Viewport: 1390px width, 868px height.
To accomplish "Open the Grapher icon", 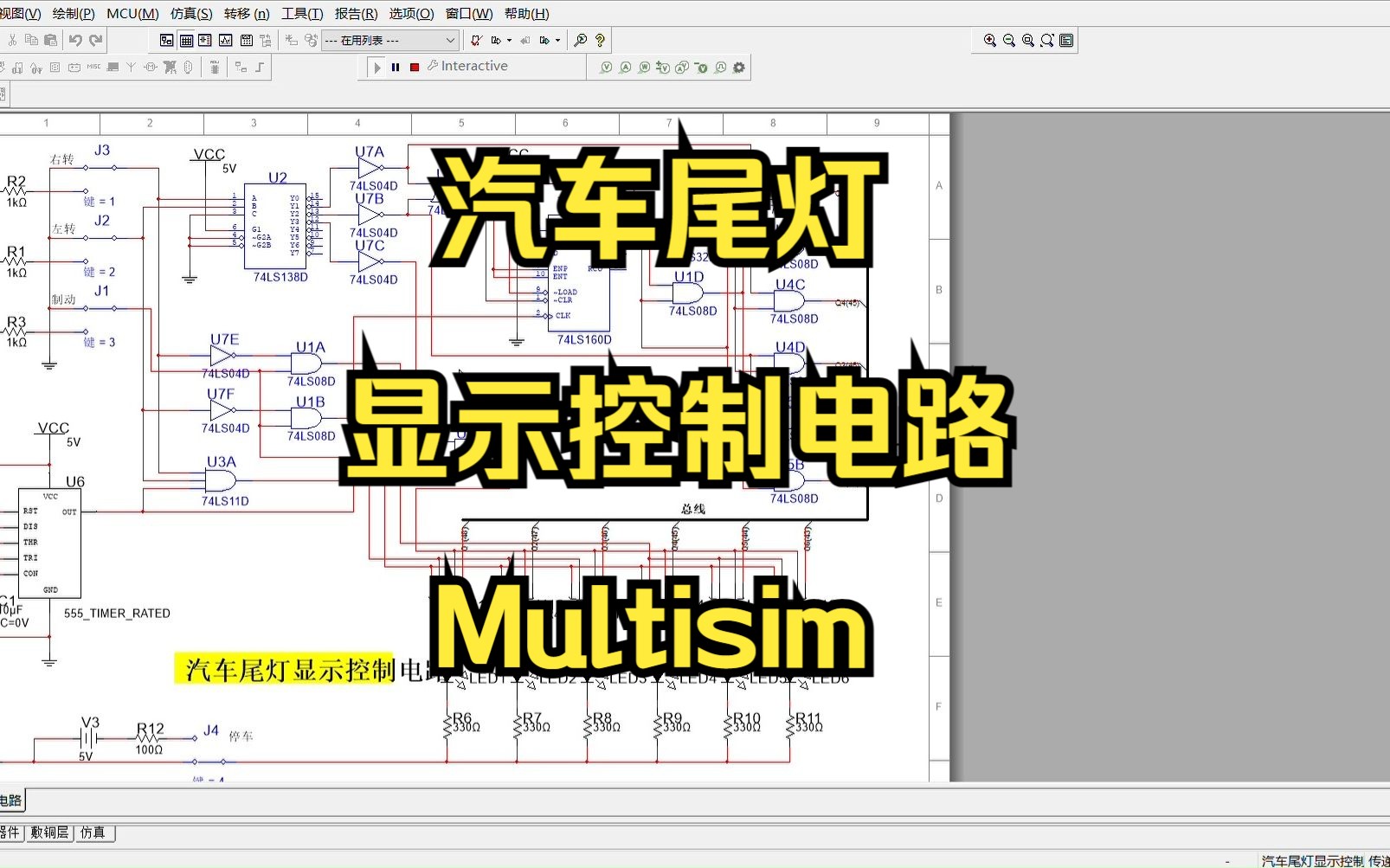I will 225,40.
